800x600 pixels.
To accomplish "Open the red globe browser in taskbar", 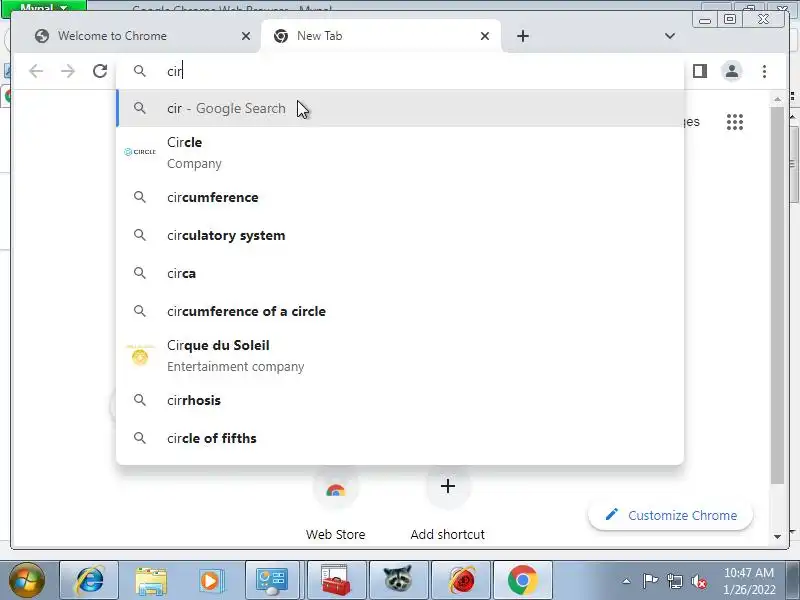I will coord(461,580).
